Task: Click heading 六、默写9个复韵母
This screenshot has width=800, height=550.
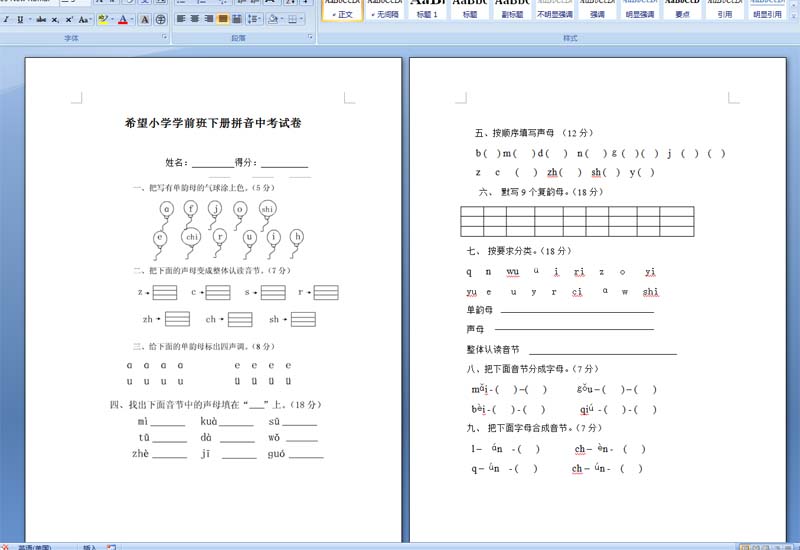Action: point(541,192)
